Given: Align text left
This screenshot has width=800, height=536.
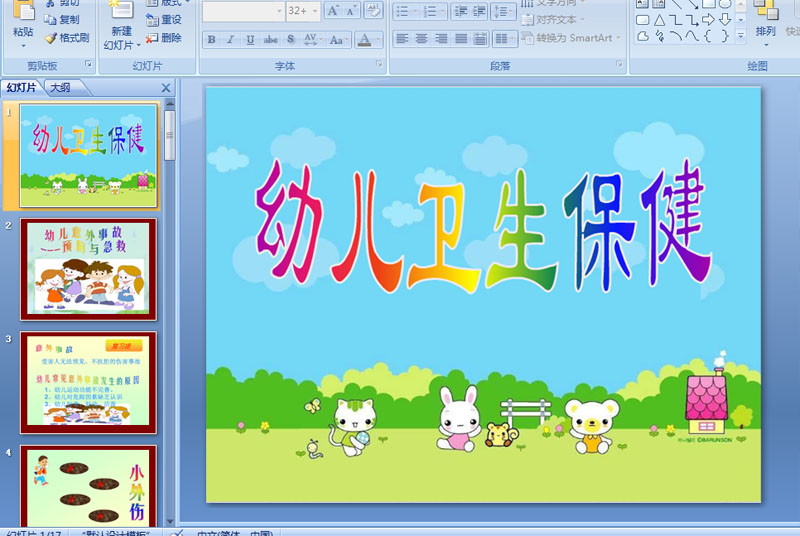Looking at the screenshot, I should click(x=402, y=39).
